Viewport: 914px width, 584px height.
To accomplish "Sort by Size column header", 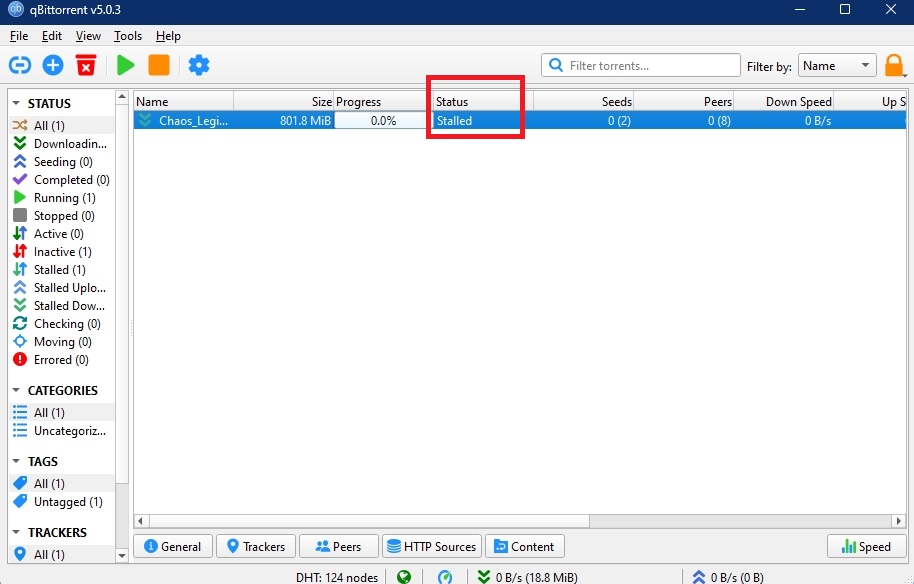I will (284, 101).
